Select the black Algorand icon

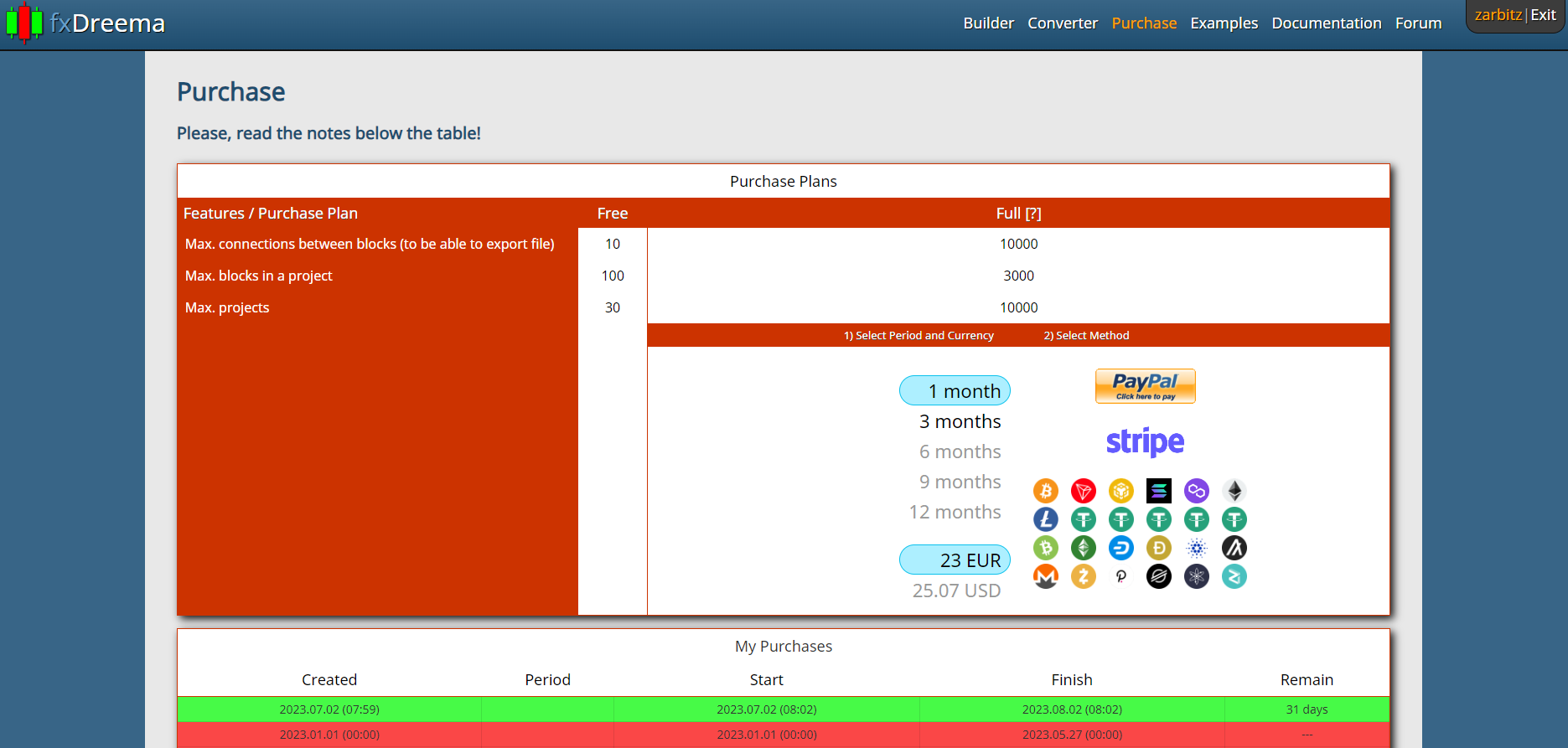[x=1234, y=548]
